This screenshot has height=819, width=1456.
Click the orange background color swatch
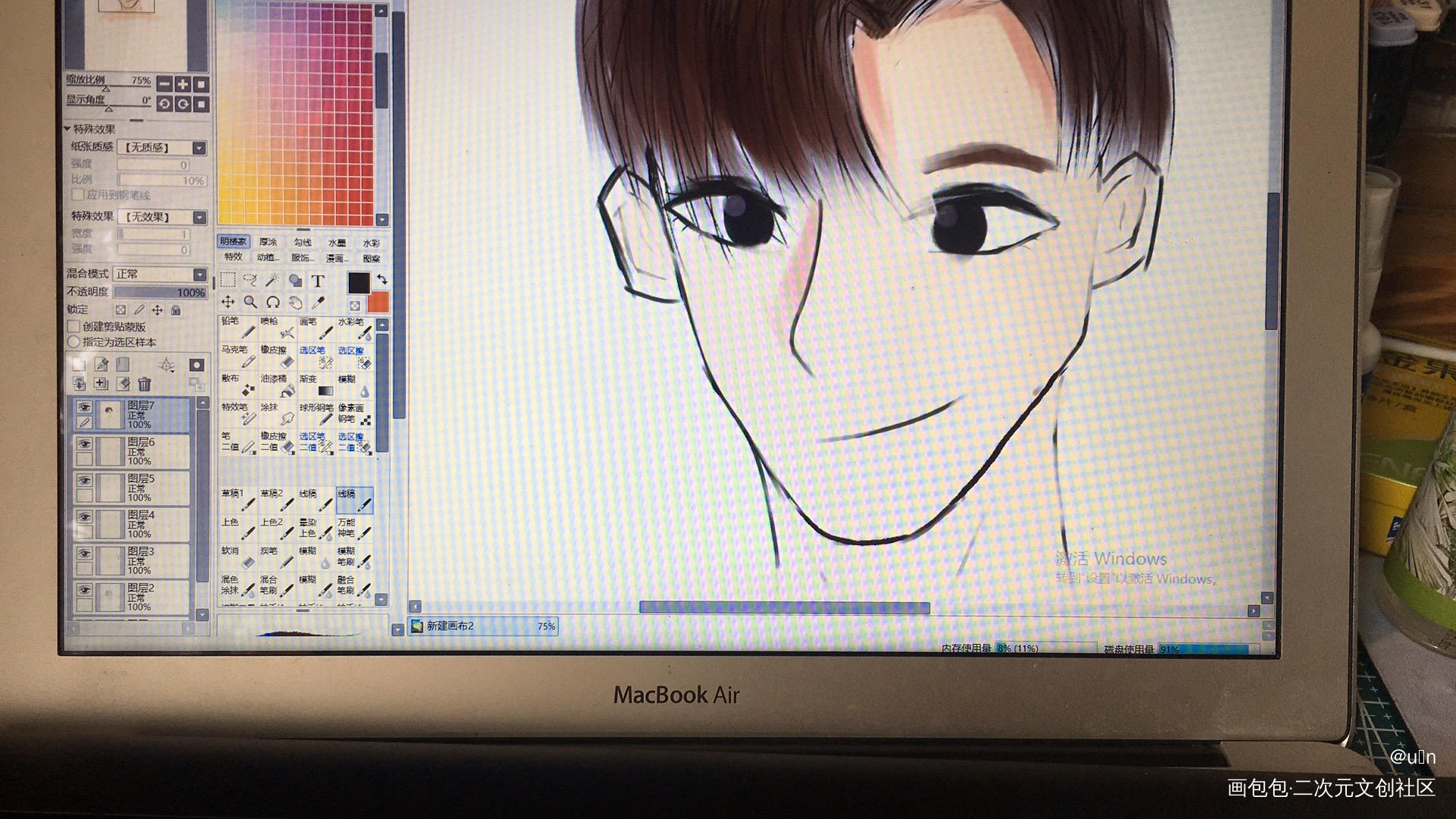[378, 303]
